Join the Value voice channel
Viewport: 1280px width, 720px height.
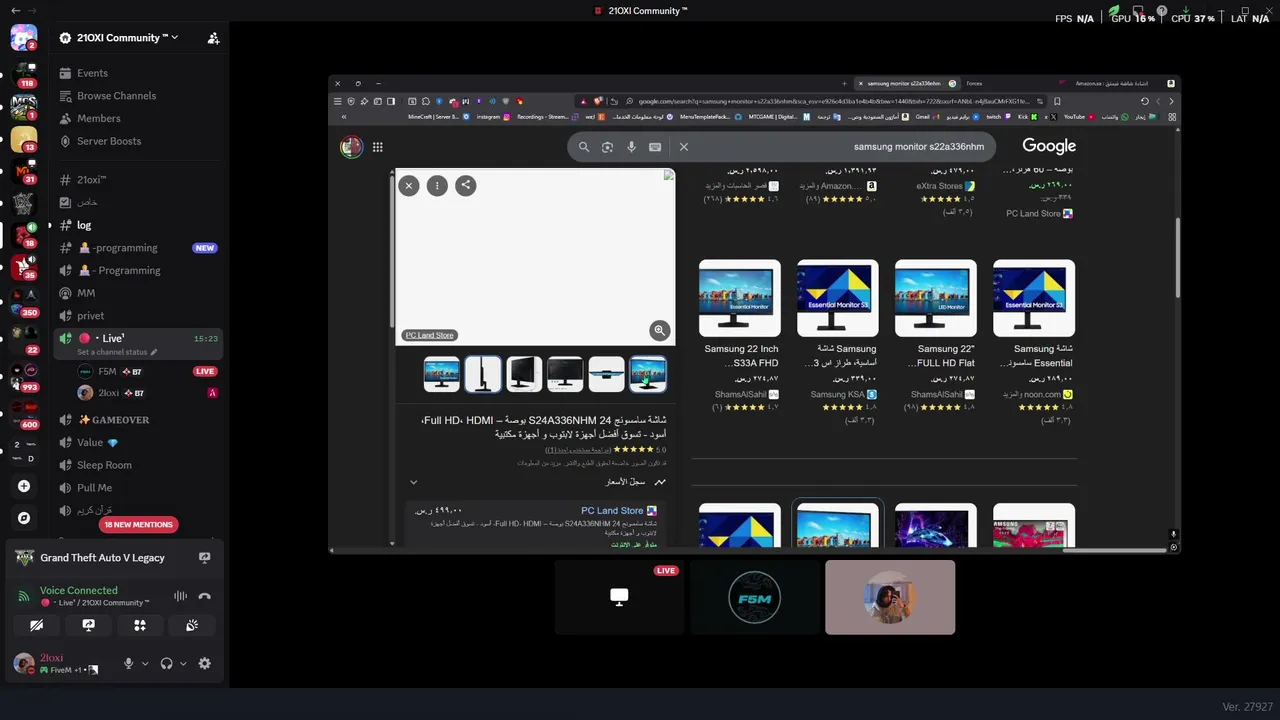(x=139, y=443)
